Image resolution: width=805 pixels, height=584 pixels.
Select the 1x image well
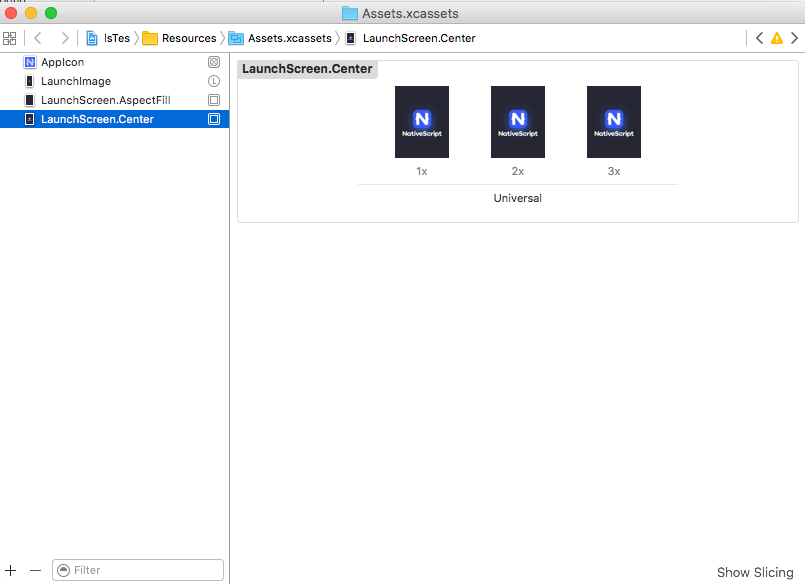(421, 122)
